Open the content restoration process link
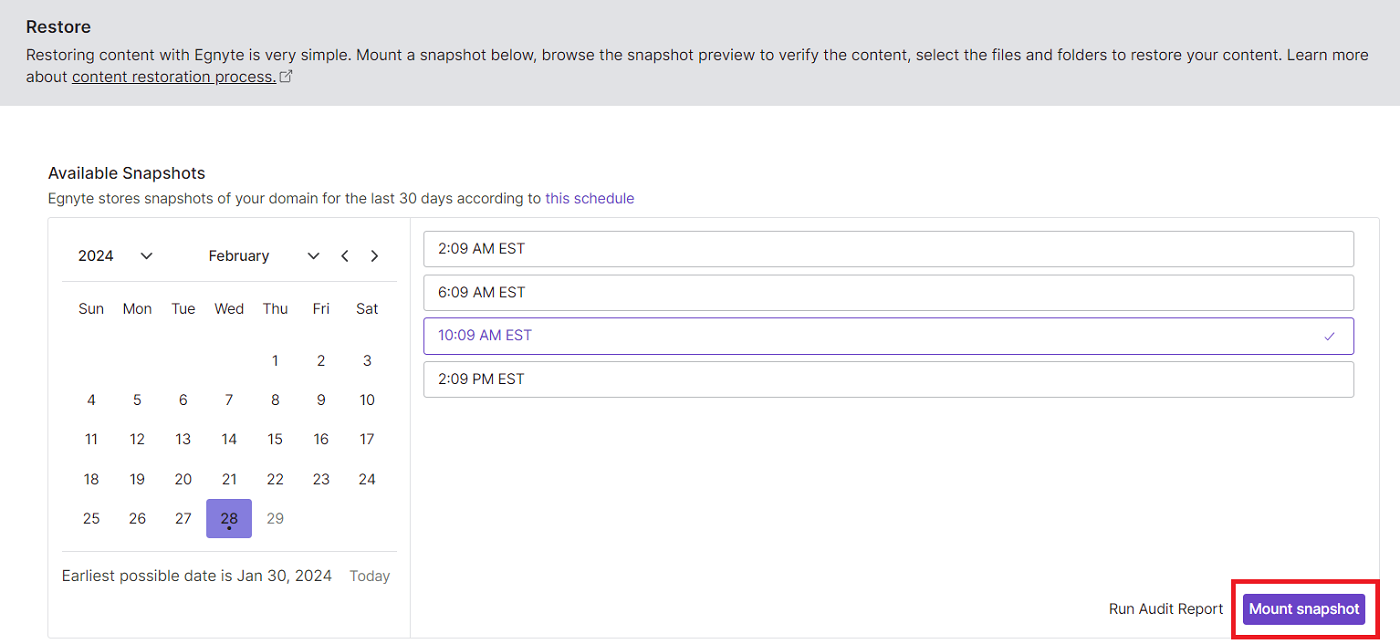This screenshot has width=1400, height=644. click(172, 76)
